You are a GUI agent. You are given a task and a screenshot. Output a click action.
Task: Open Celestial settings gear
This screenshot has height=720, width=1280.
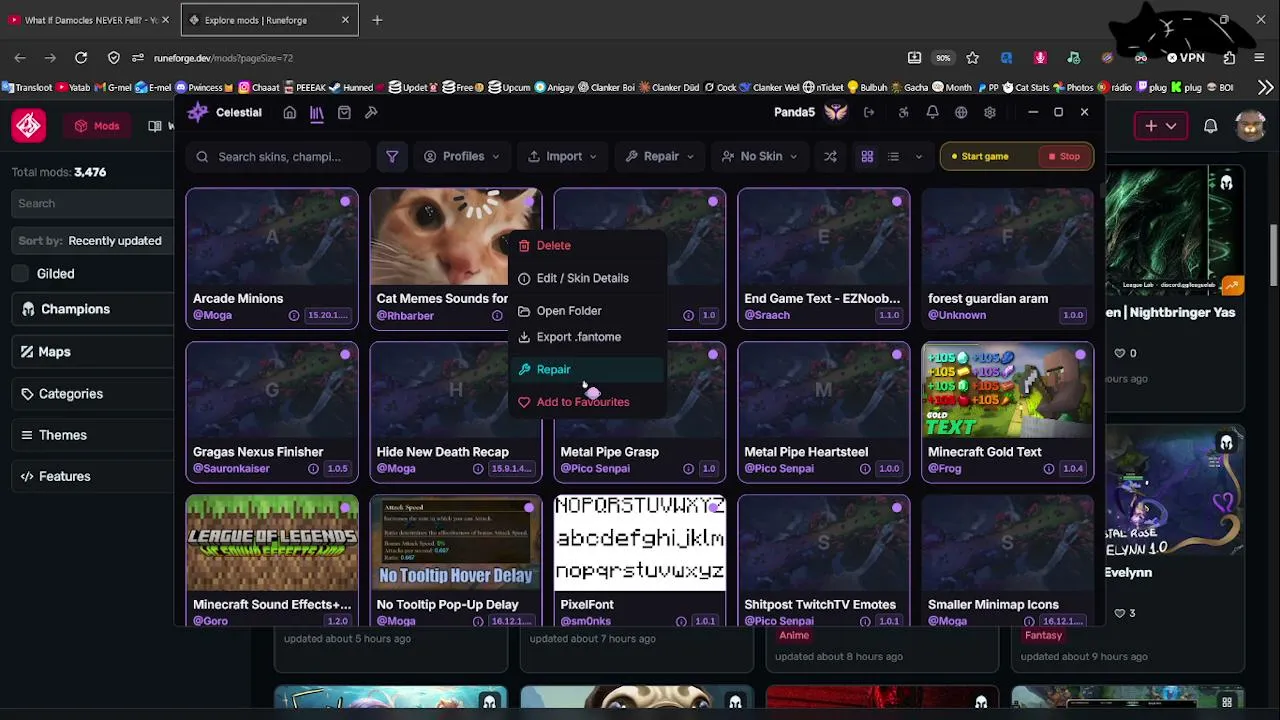click(x=990, y=113)
